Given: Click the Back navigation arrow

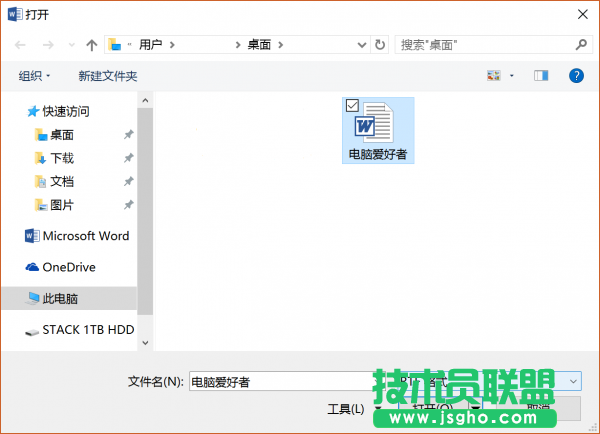Looking at the screenshot, I should click(20, 45).
